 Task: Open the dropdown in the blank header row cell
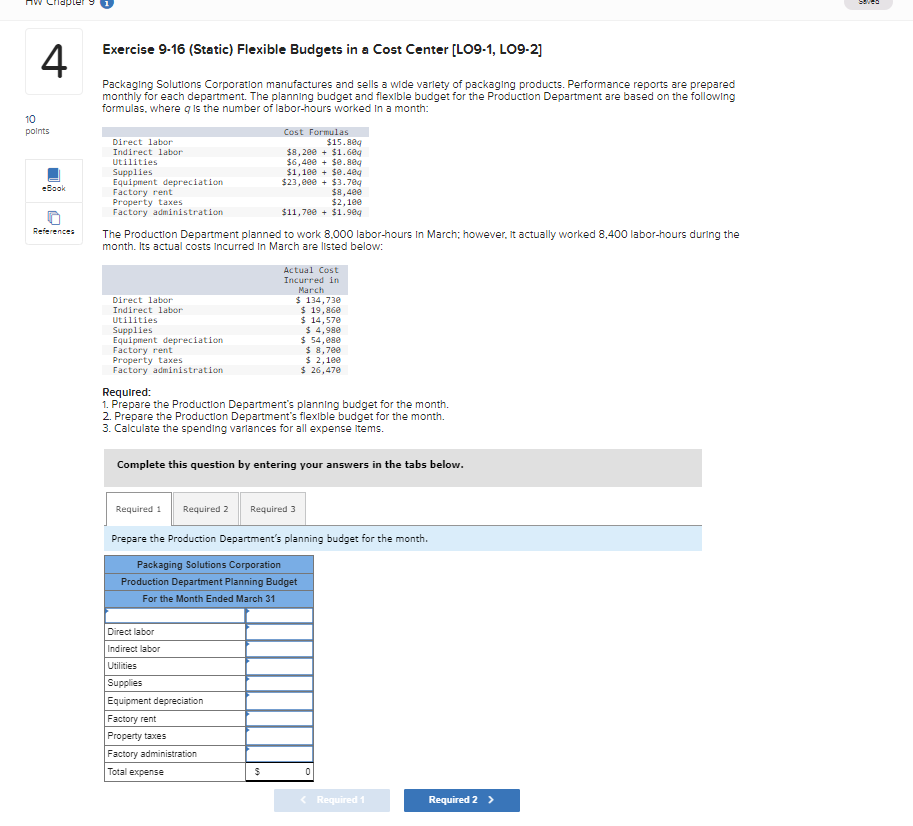(173, 614)
